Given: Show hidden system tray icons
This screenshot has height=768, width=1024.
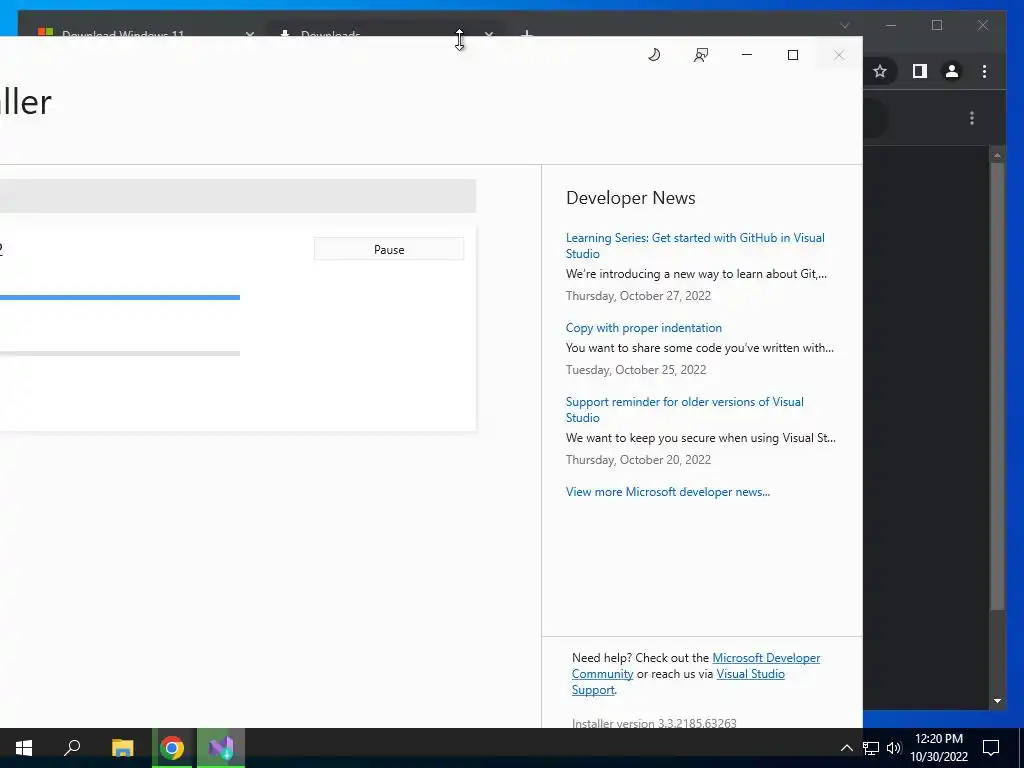Looking at the screenshot, I should point(846,748).
